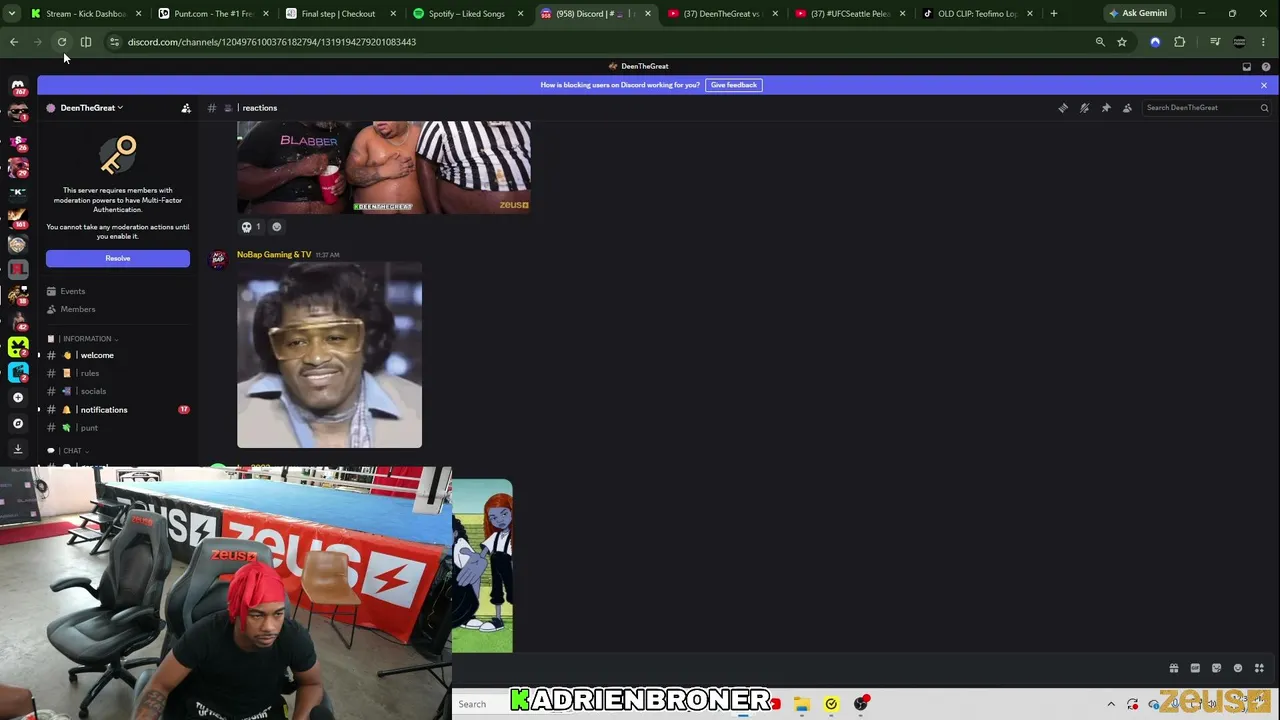Image resolution: width=1280 pixels, height=720 pixels.
Task: Open a new browser tab
Action: point(1054,14)
